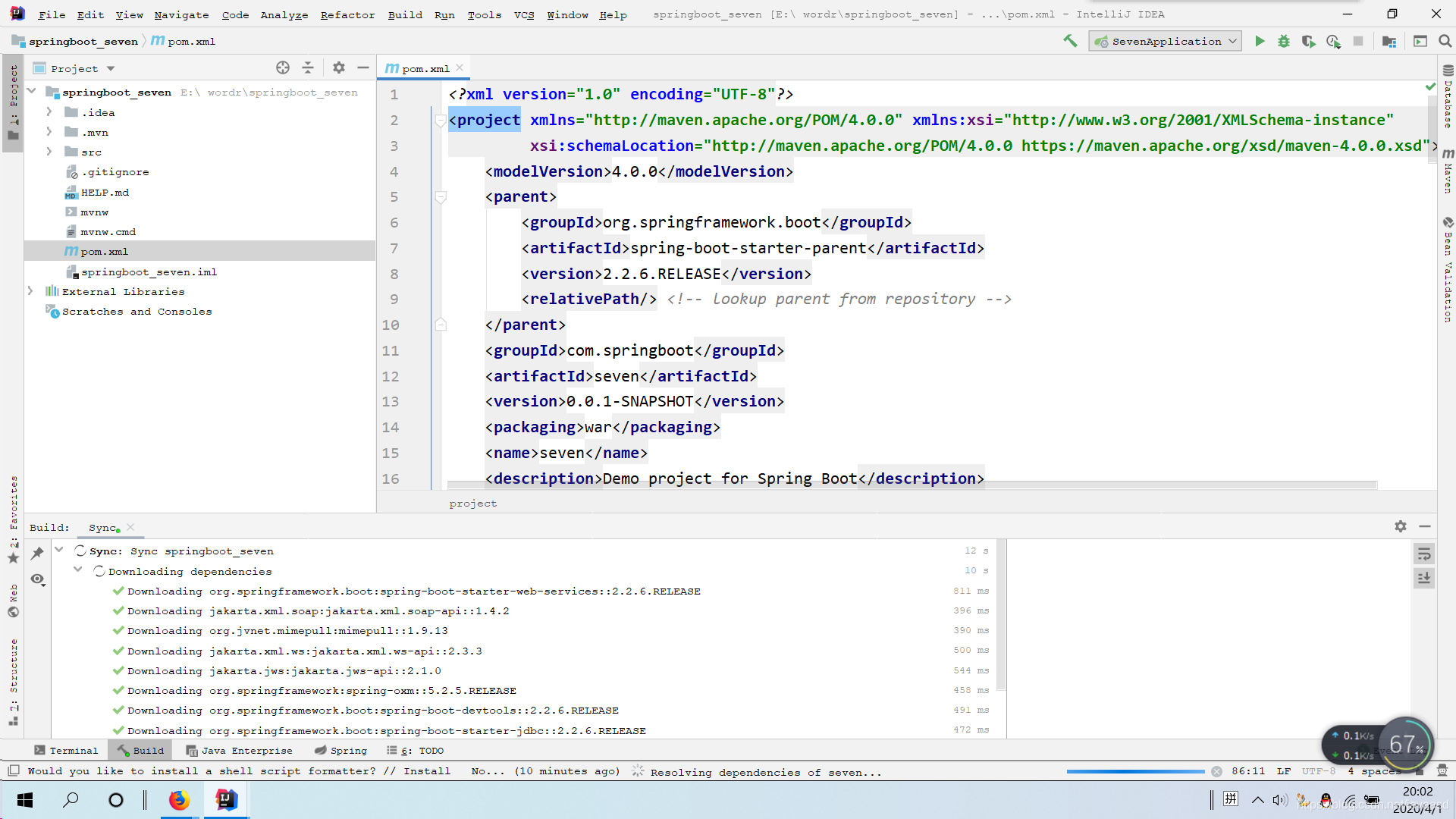This screenshot has width=1456, height=819.
Task: Start debugging with the bug icon
Action: pos(1284,41)
